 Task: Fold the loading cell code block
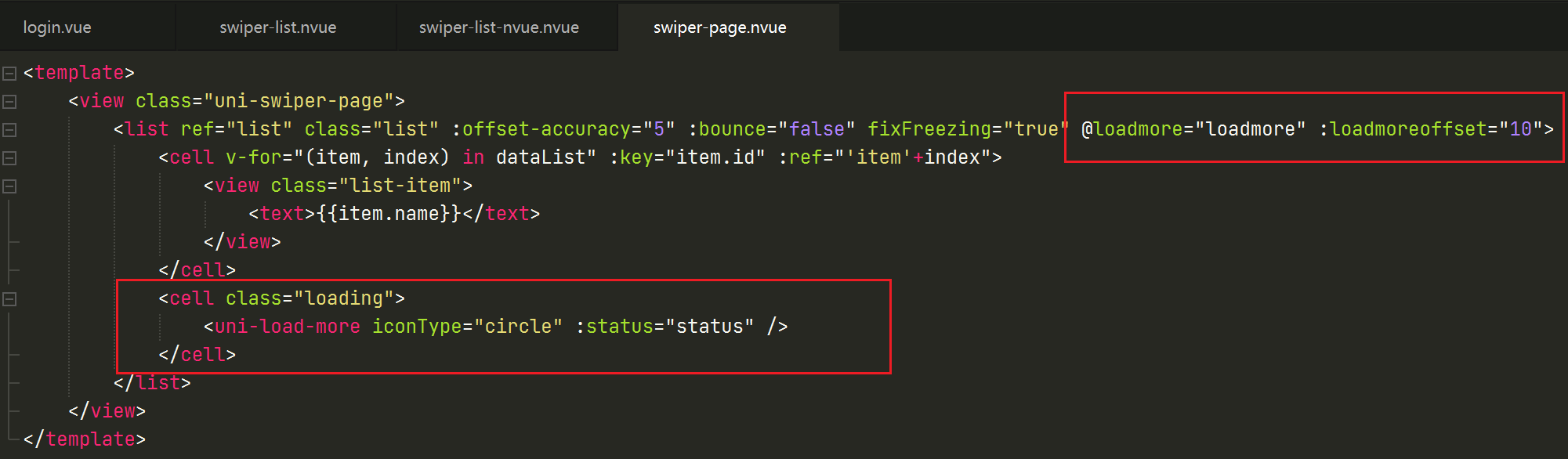(x=9, y=299)
